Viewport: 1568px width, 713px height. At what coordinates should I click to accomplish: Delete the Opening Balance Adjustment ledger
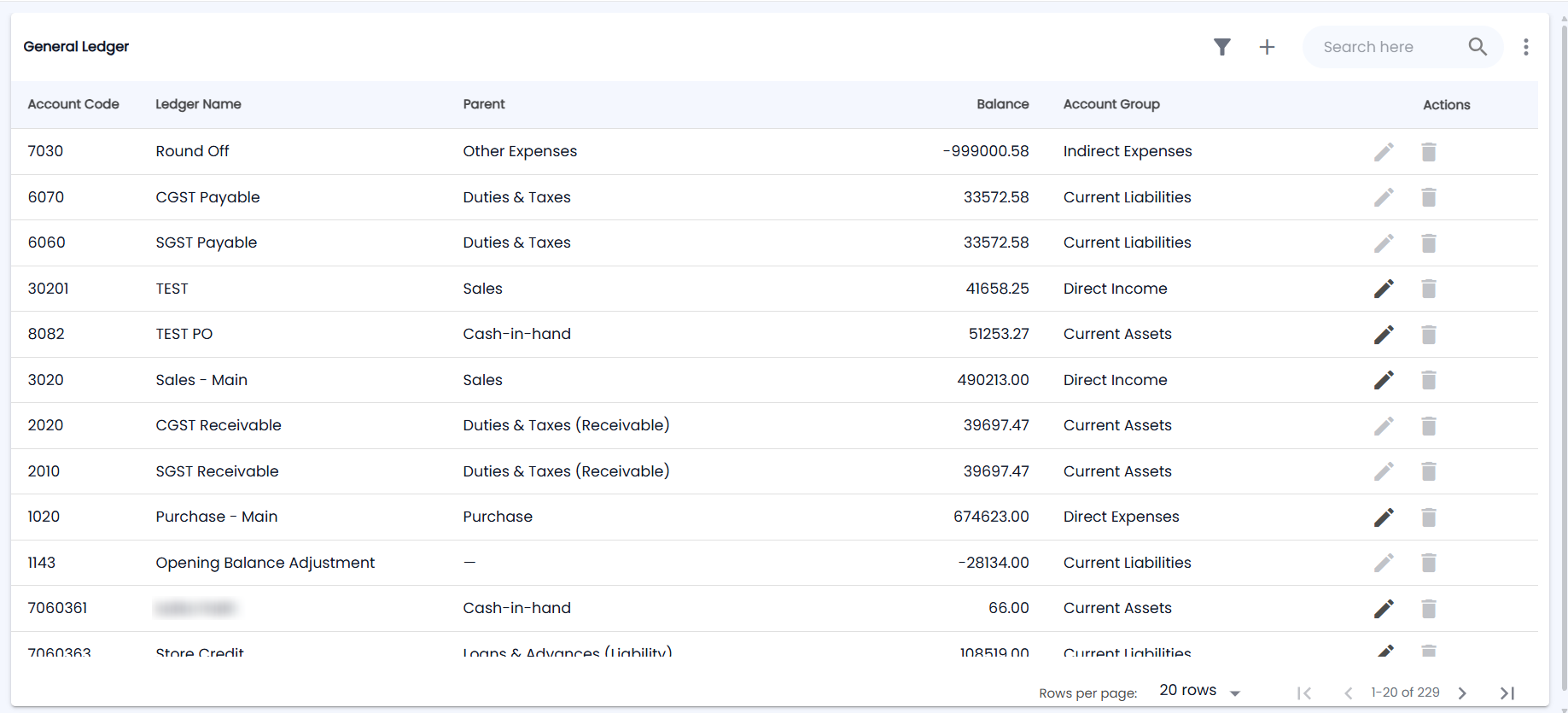[x=1428, y=563]
